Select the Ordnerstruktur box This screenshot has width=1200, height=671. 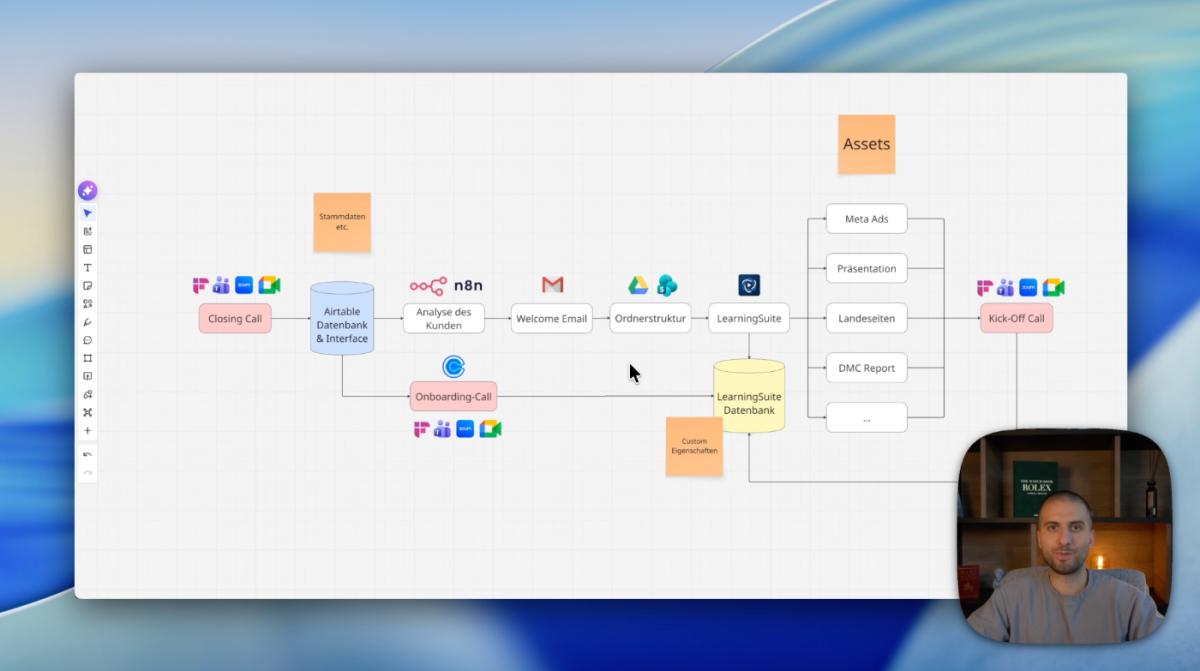[651, 319]
